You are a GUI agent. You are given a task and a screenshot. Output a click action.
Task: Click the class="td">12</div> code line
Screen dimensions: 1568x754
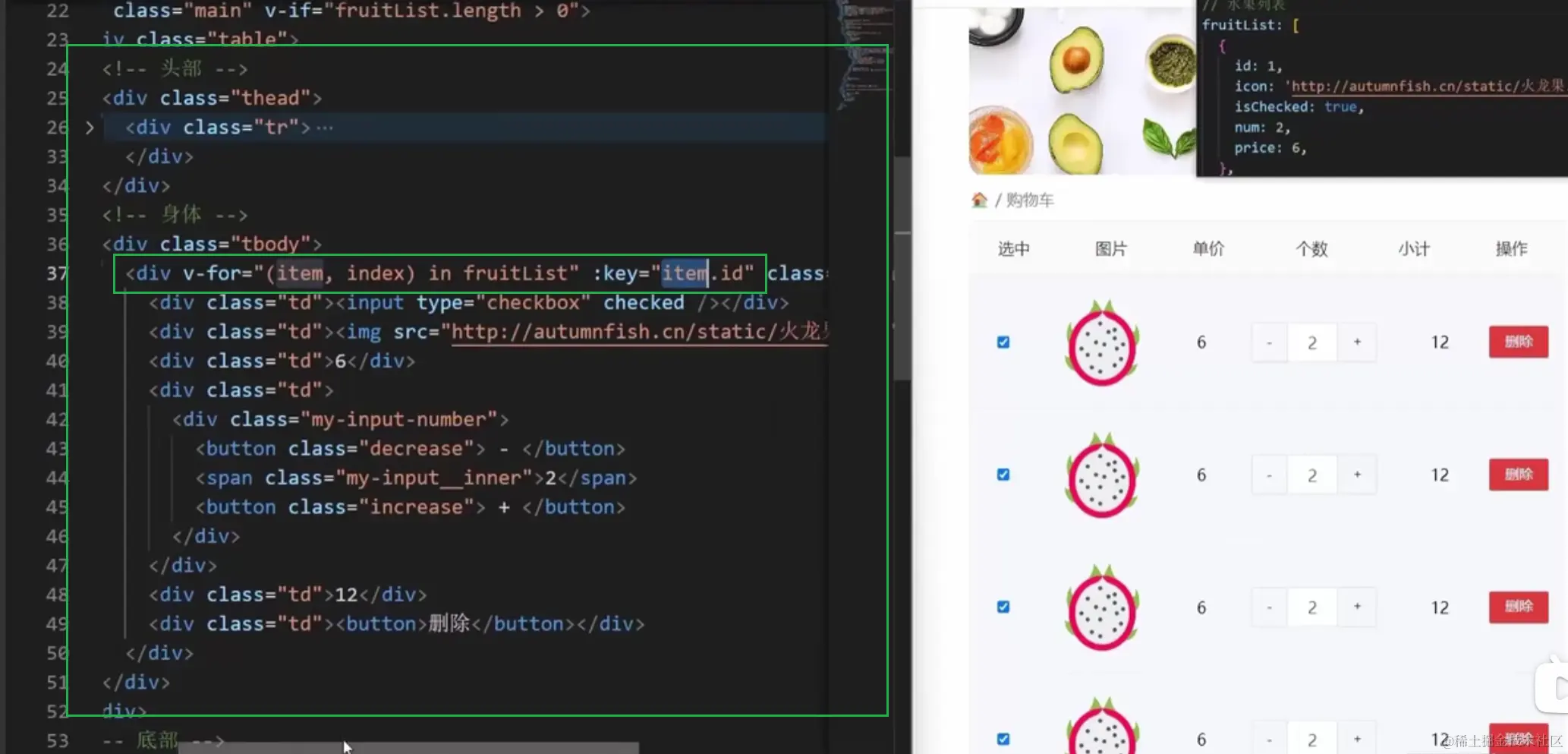(288, 595)
